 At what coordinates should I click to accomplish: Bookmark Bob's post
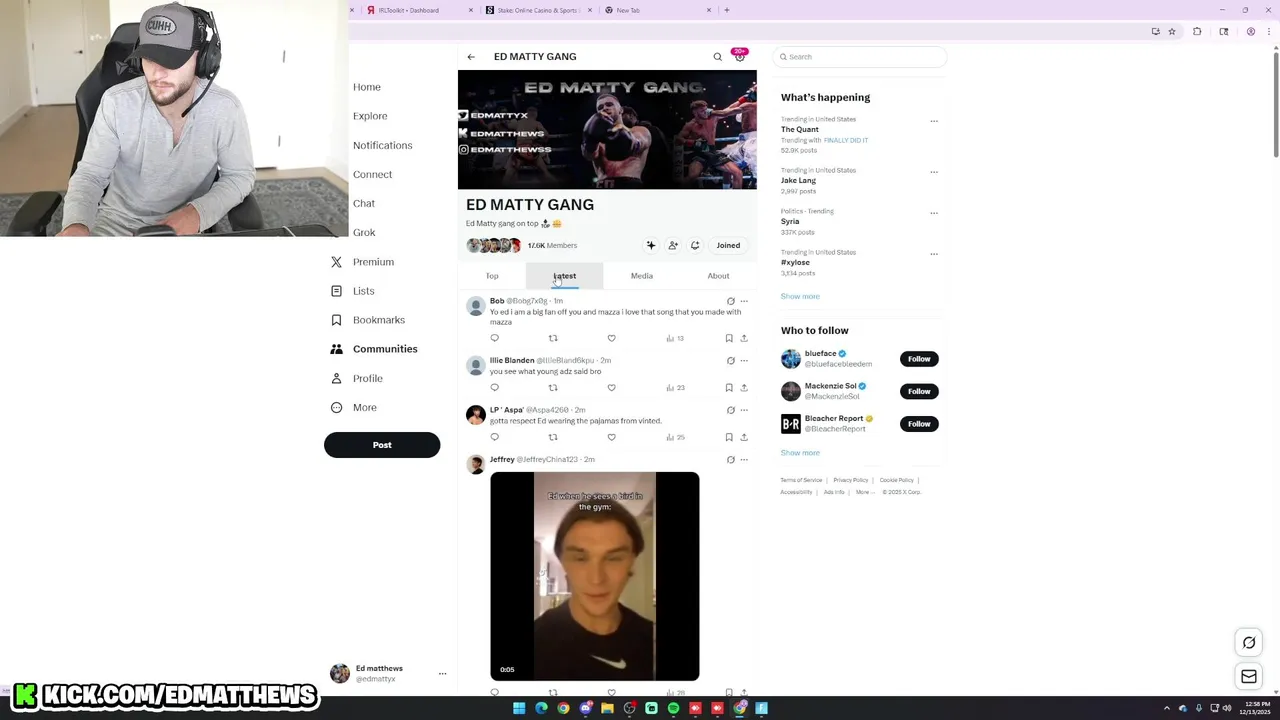(x=729, y=338)
